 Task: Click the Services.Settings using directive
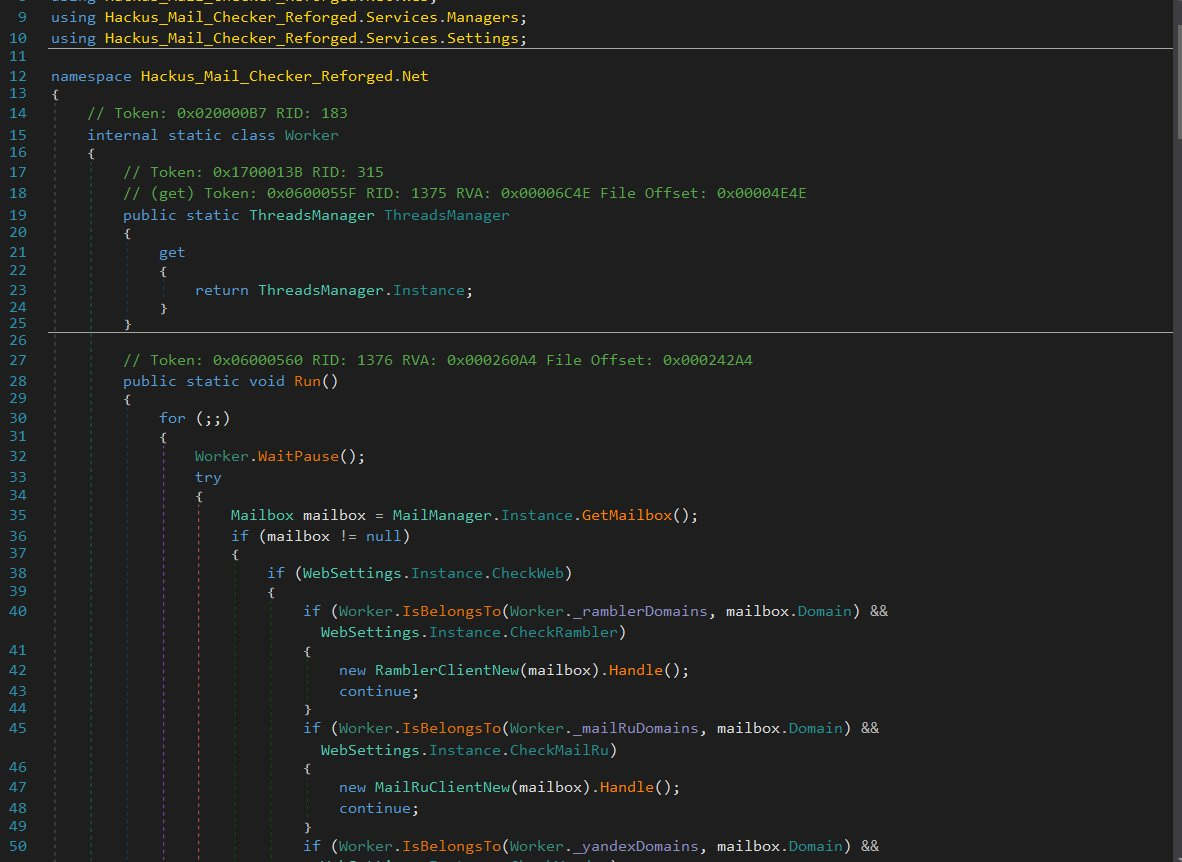pos(289,38)
